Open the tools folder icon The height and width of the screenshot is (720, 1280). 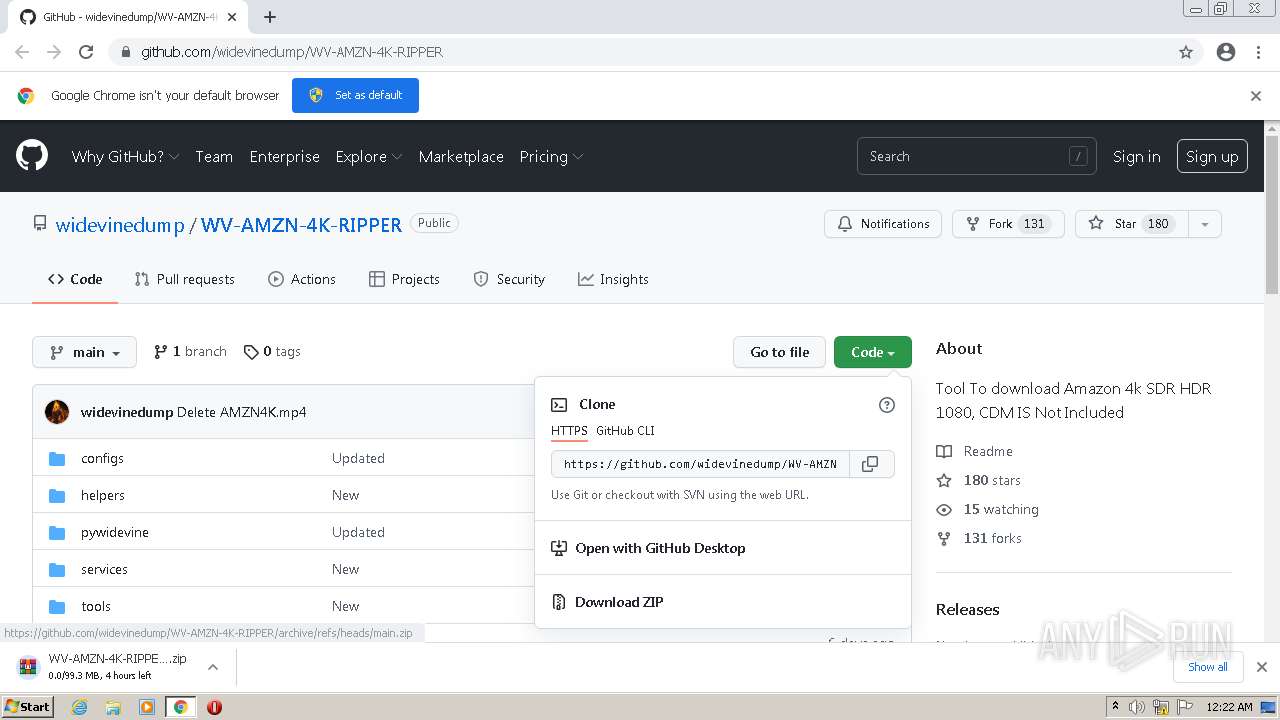click(58, 606)
